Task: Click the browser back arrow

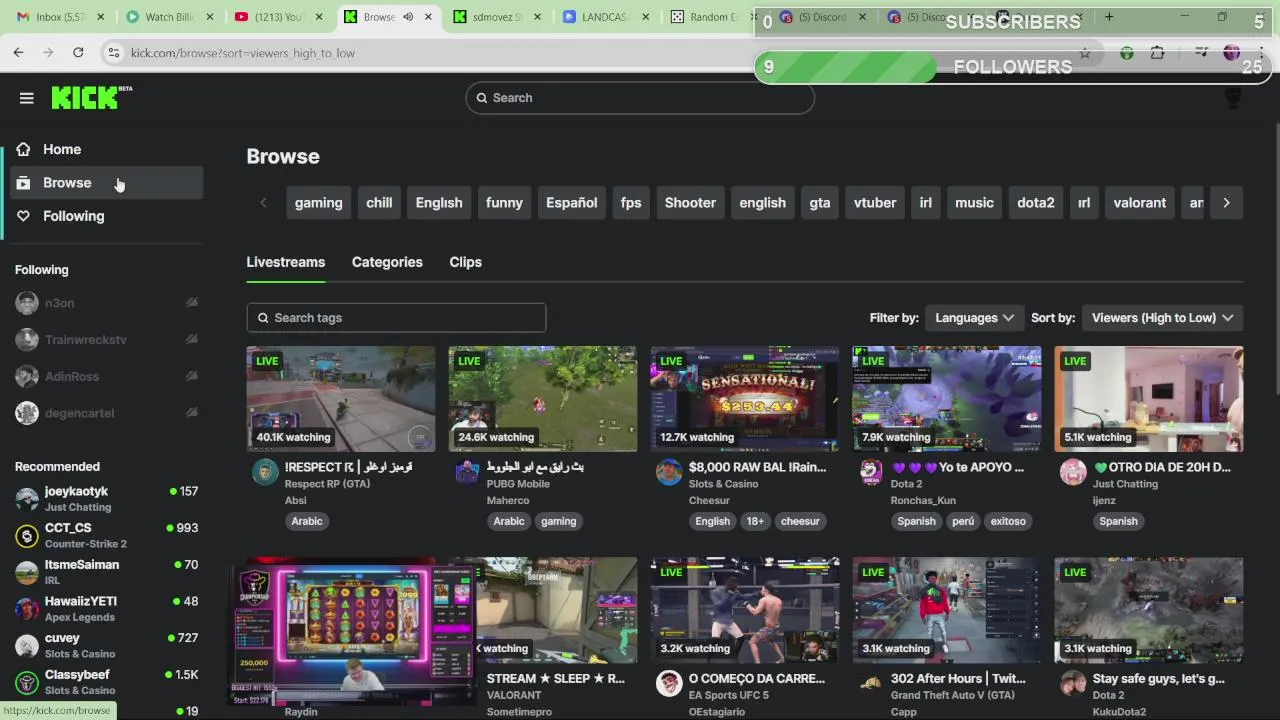Action: click(18, 53)
